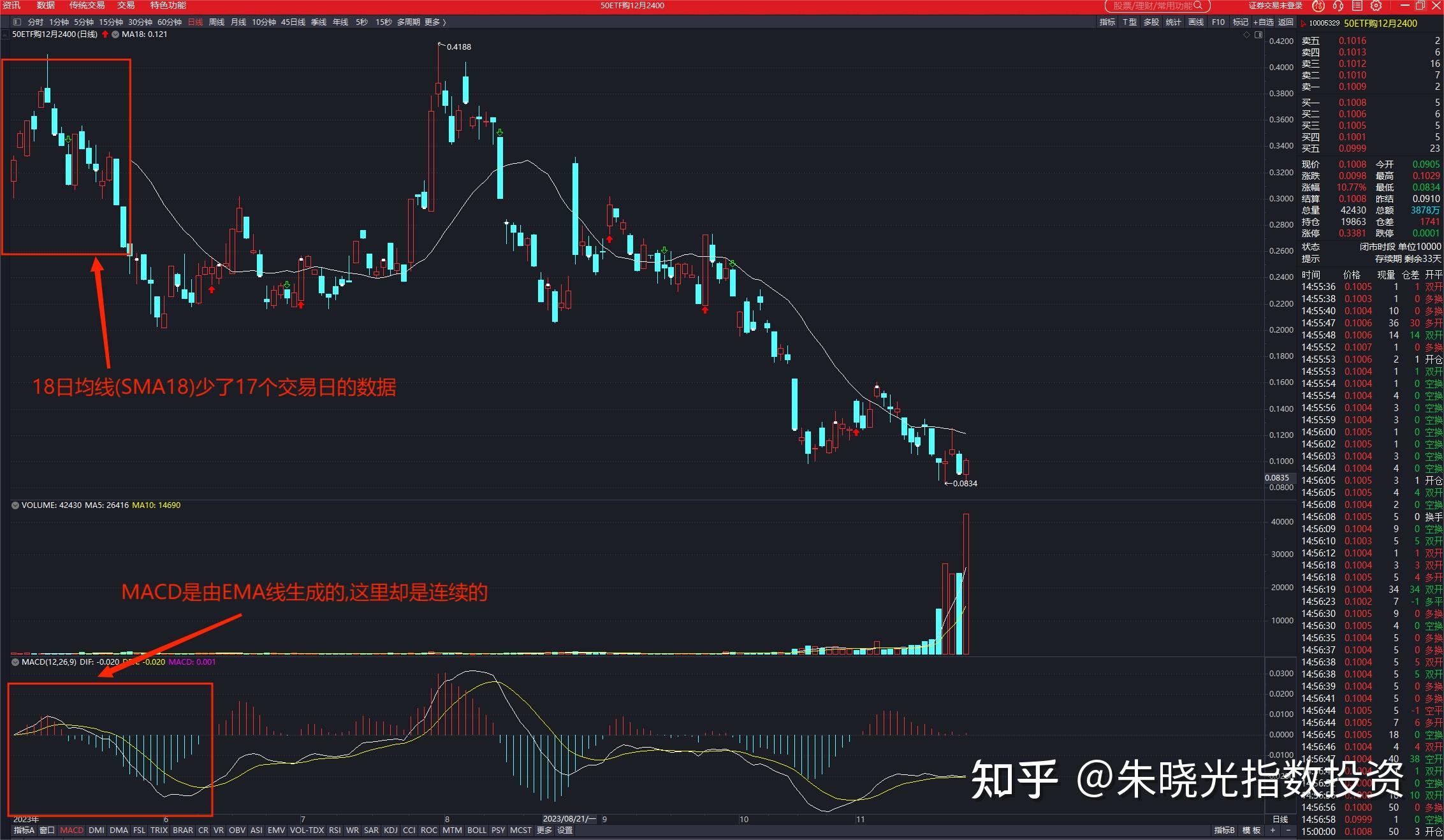Screen dimensions: 1444x840
Task: Click the circular 信 icon in the title bar
Action: pyautogui.click(x=1318, y=6)
